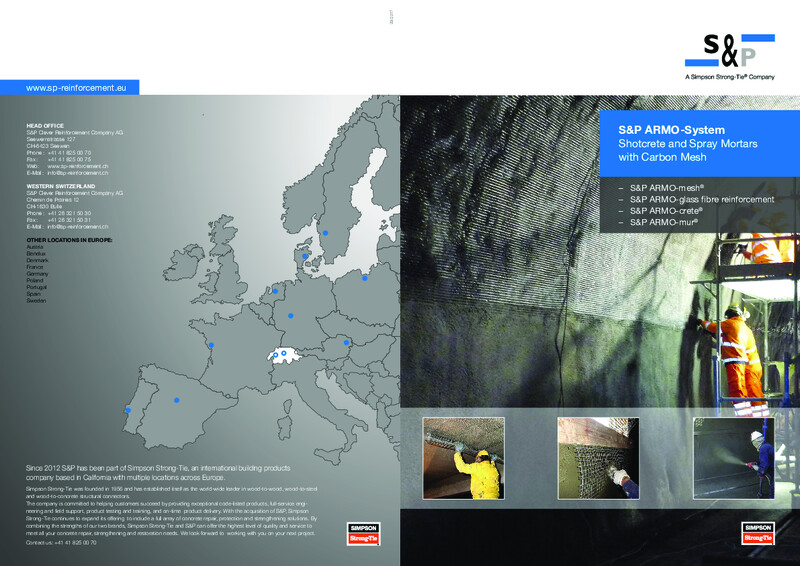This screenshot has height=566, width=800.
Task: Click the 'S&P ARMO-crete' list item
Action: tap(666, 211)
